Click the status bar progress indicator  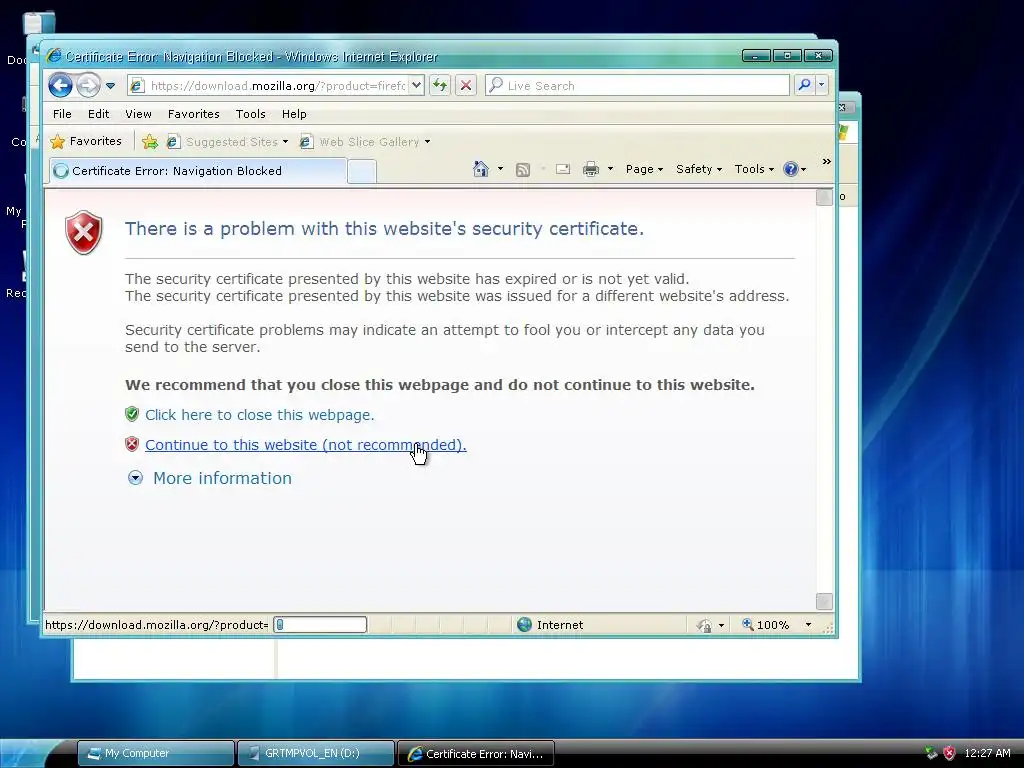(x=320, y=625)
